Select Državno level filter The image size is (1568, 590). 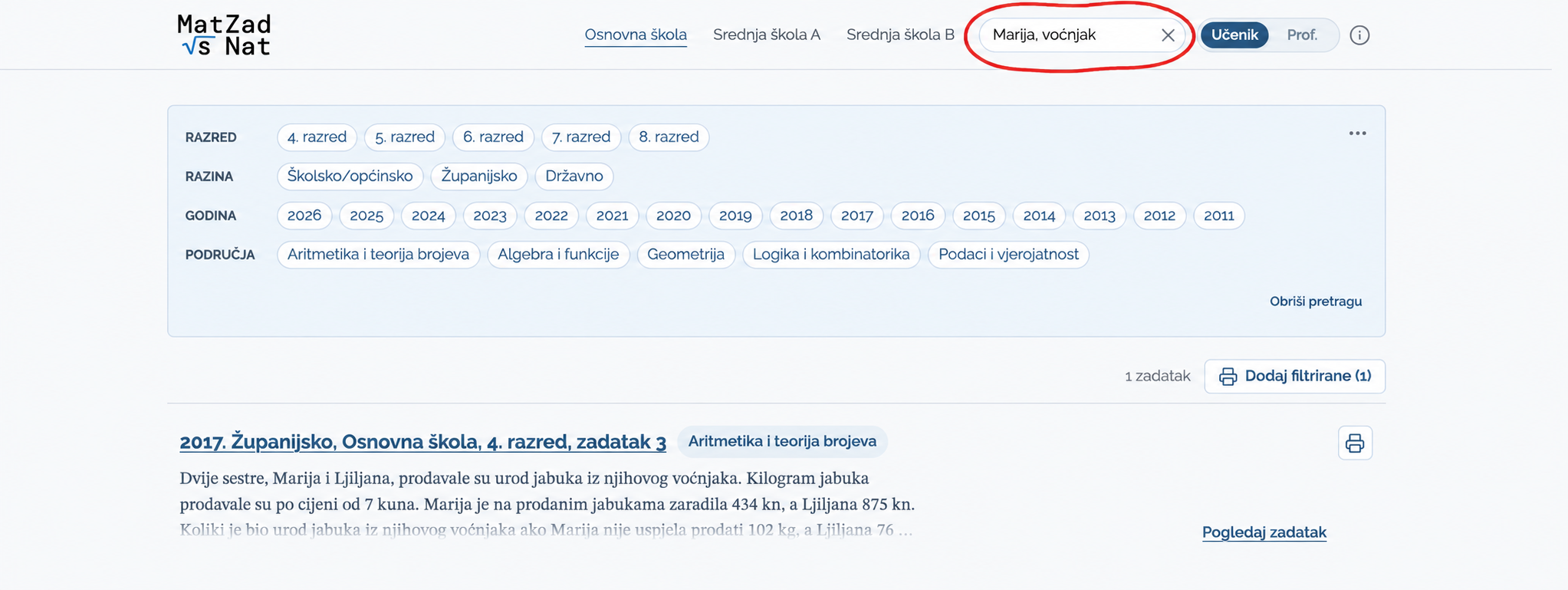(574, 176)
